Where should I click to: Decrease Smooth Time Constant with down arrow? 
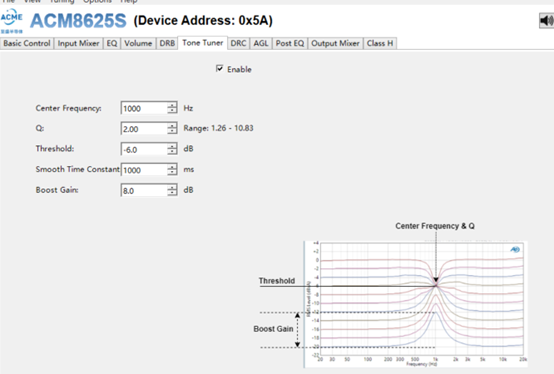[x=172, y=173]
